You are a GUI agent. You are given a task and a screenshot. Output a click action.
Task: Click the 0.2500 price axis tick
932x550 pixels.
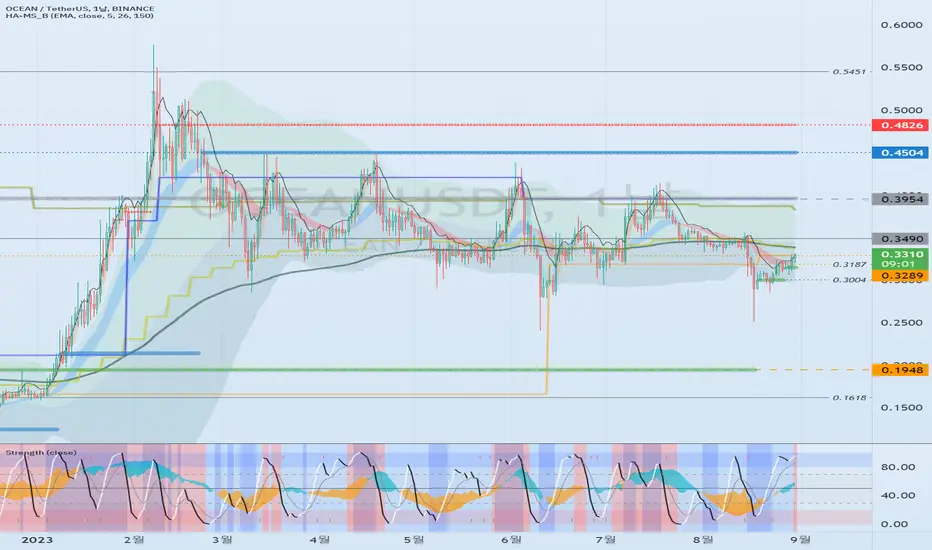pos(901,322)
